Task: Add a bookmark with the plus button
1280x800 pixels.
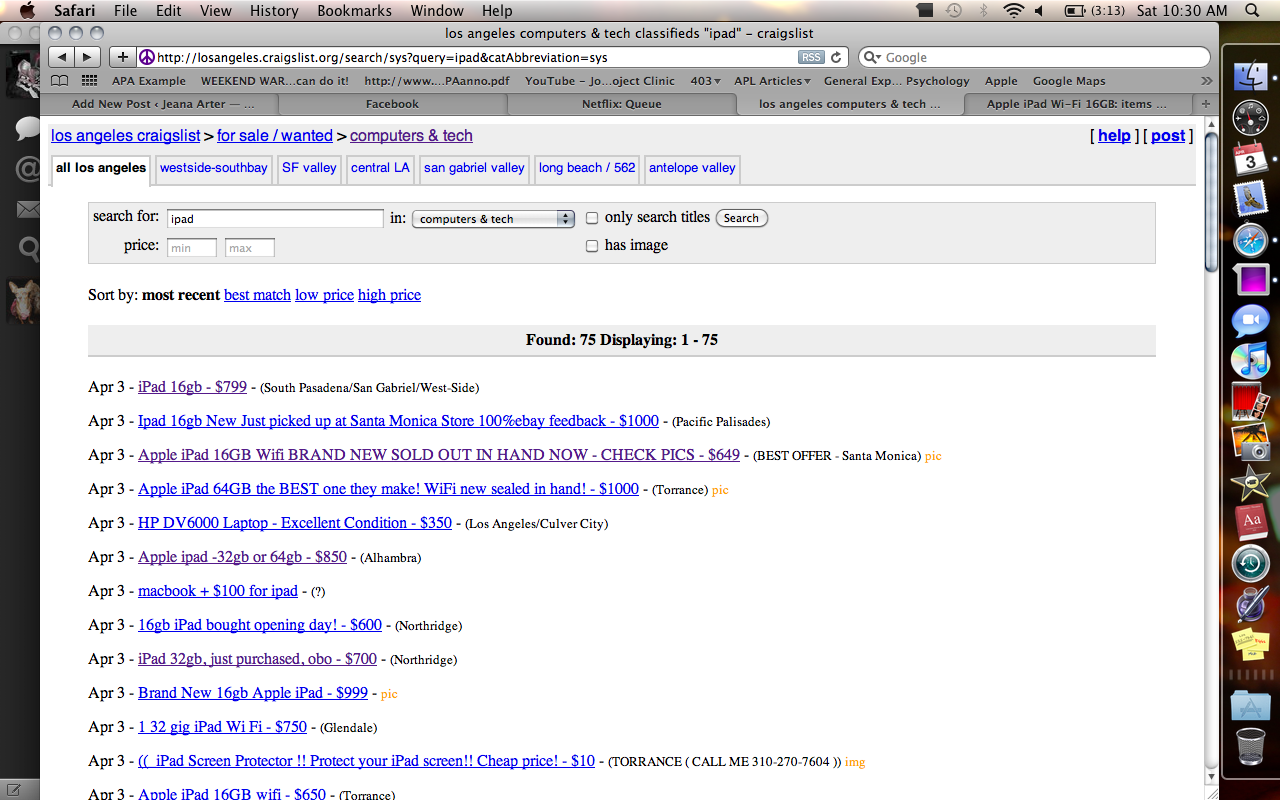Action: 122,57
